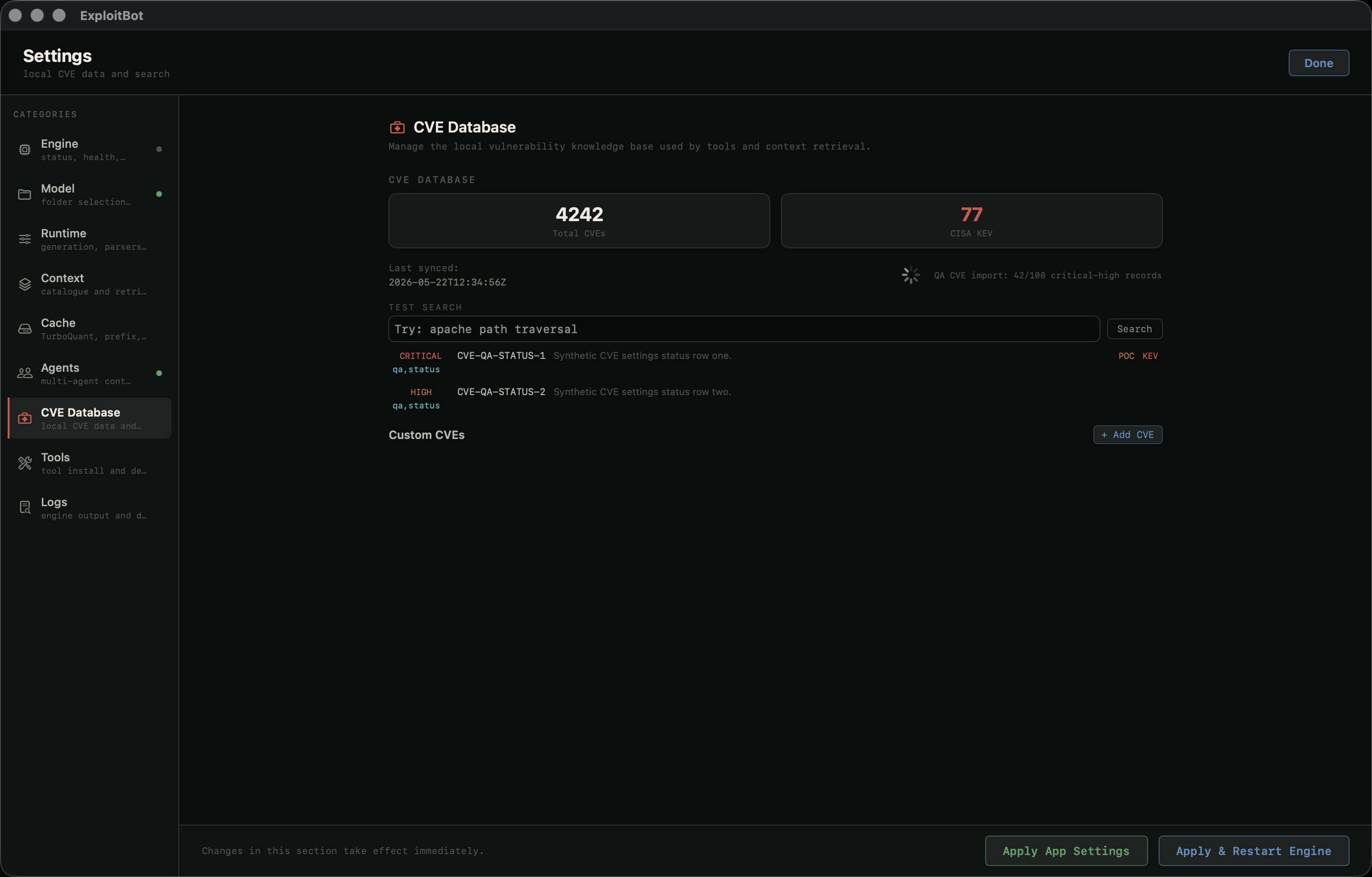Click the Agents people icon
This screenshot has height=877, width=1372.
pos(24,374)
